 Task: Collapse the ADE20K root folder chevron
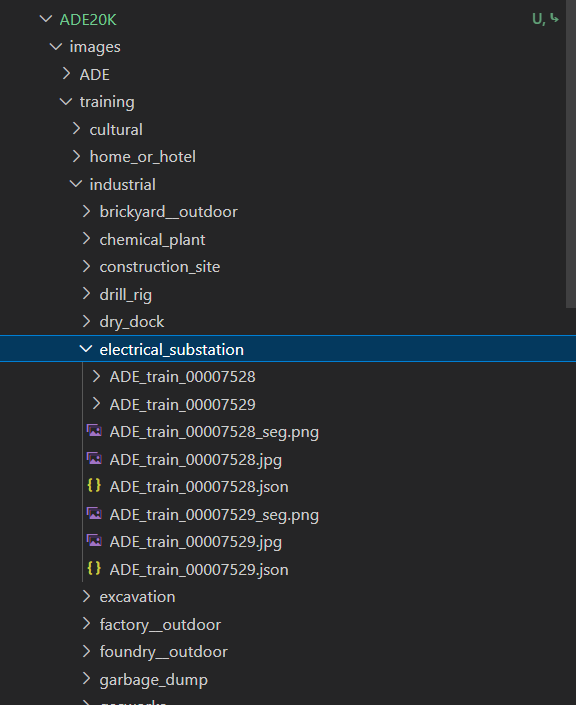(x=46, y=19)
